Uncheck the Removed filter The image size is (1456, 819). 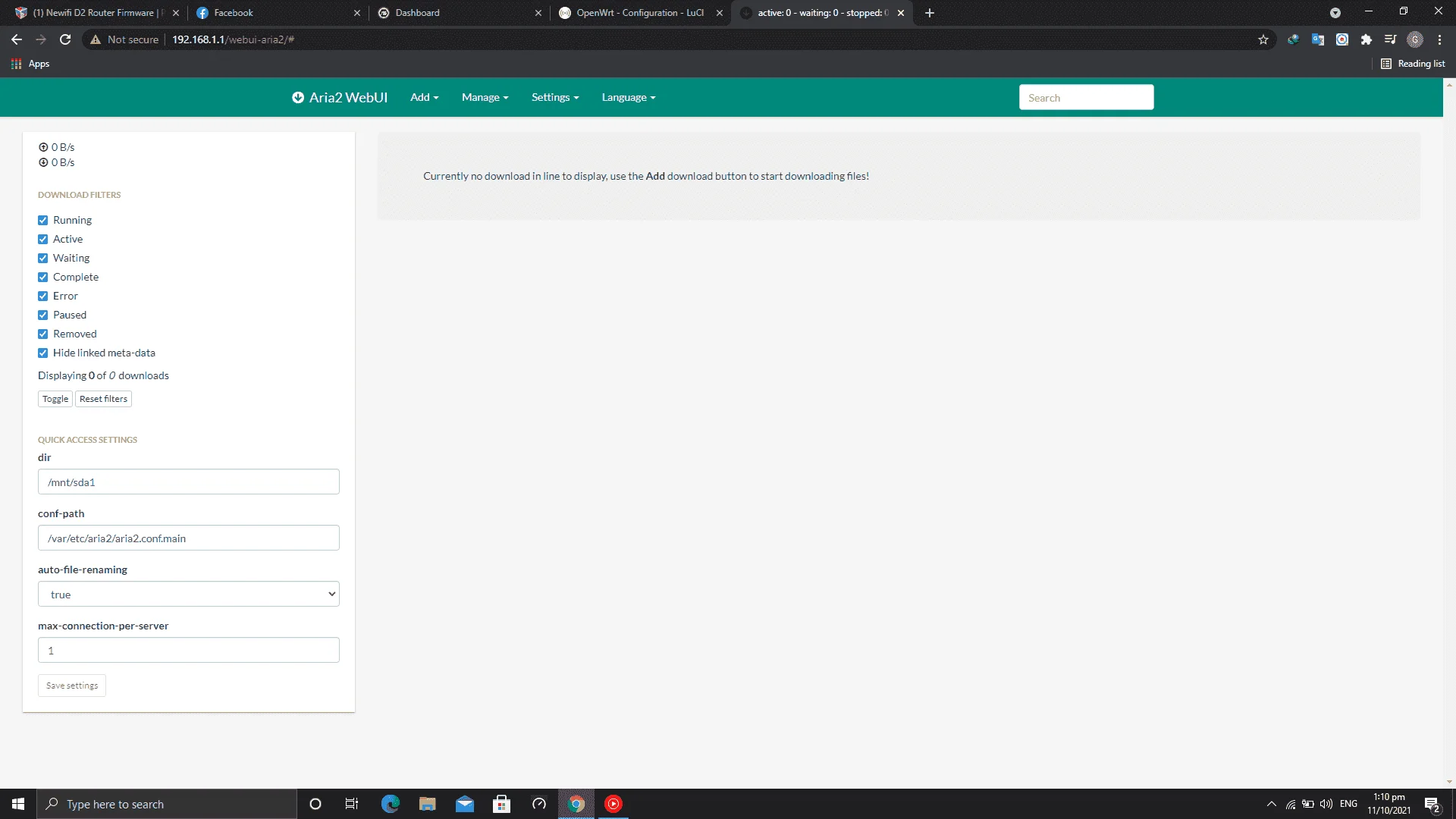pos(43,334)
